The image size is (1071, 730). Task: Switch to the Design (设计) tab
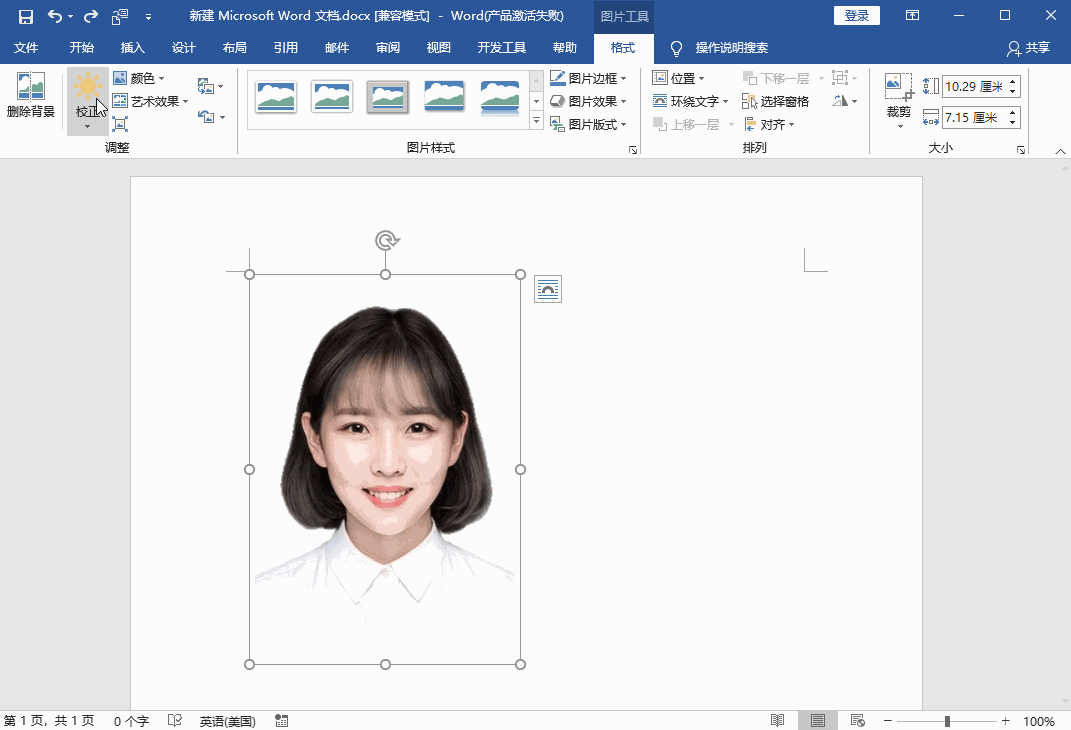(184, 48)
